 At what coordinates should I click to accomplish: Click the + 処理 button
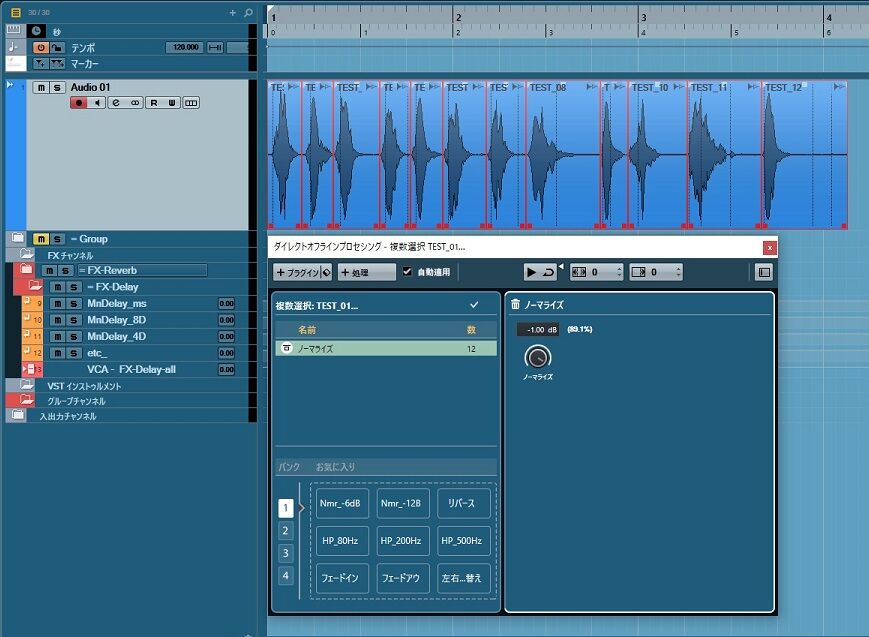click(366, 272)
